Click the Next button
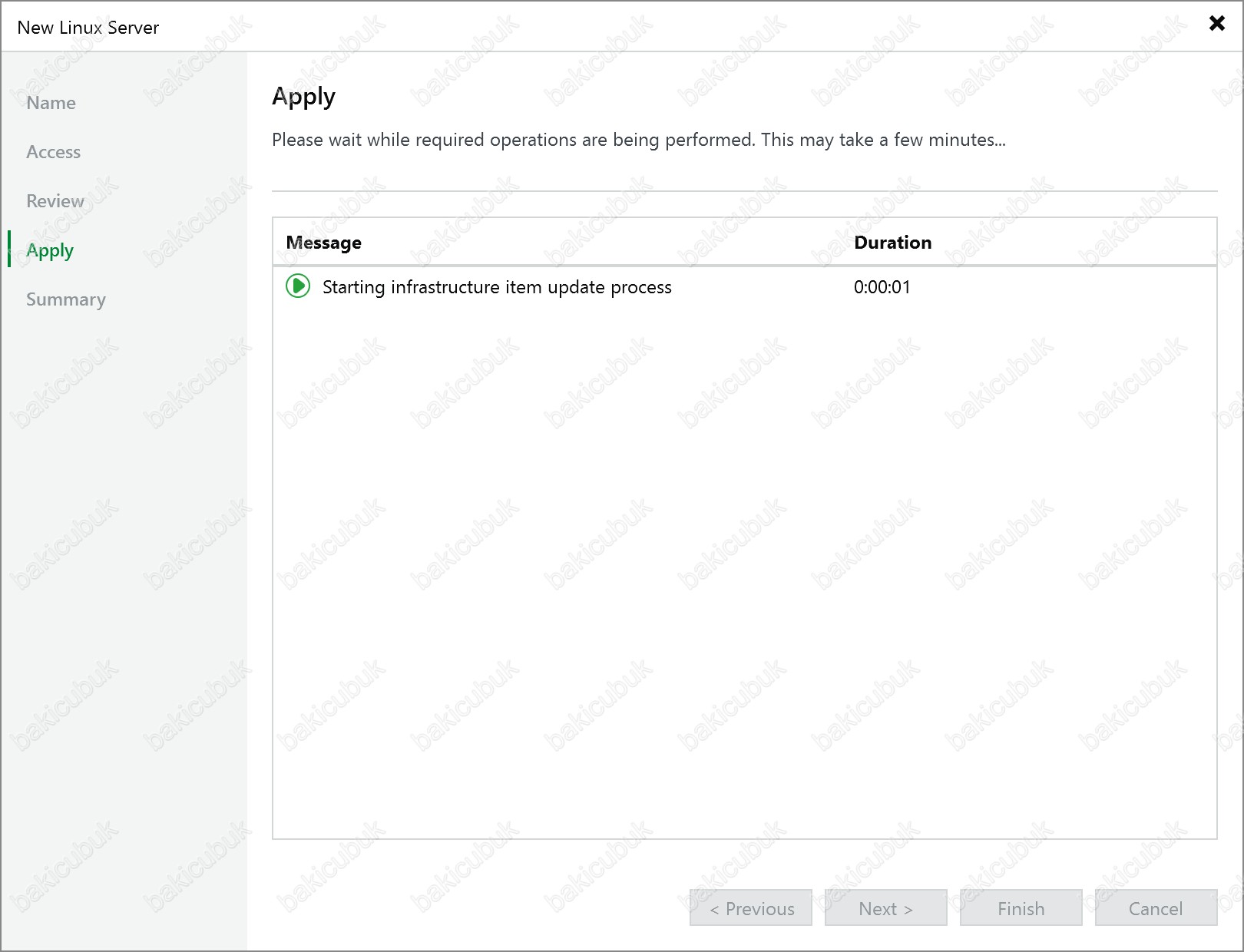 pyautogui.click(x=885, y=908)
